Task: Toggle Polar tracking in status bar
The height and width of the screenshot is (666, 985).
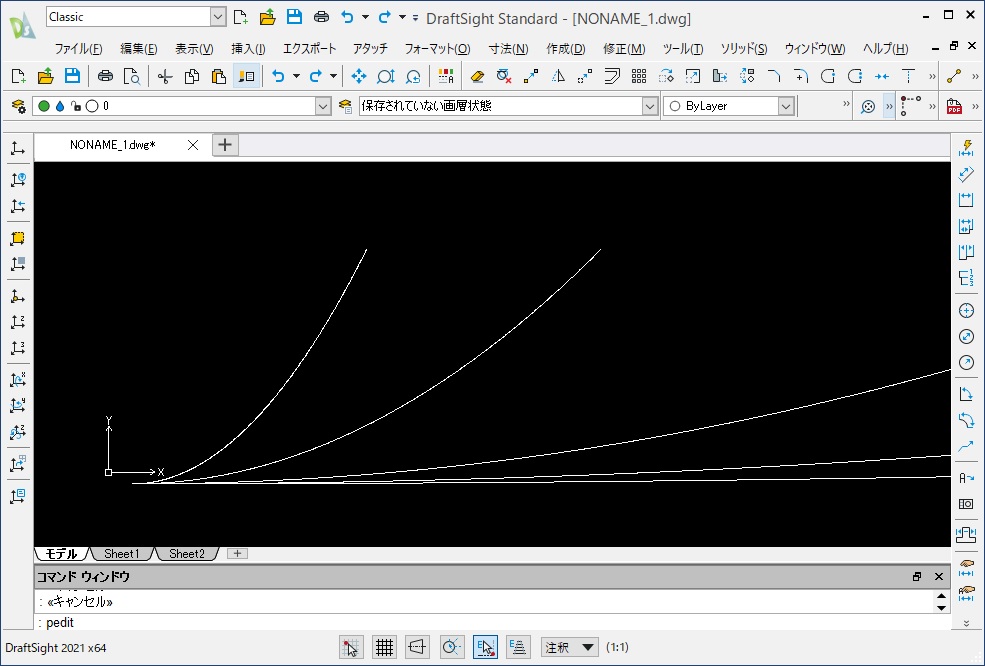Action: [451, 647]
